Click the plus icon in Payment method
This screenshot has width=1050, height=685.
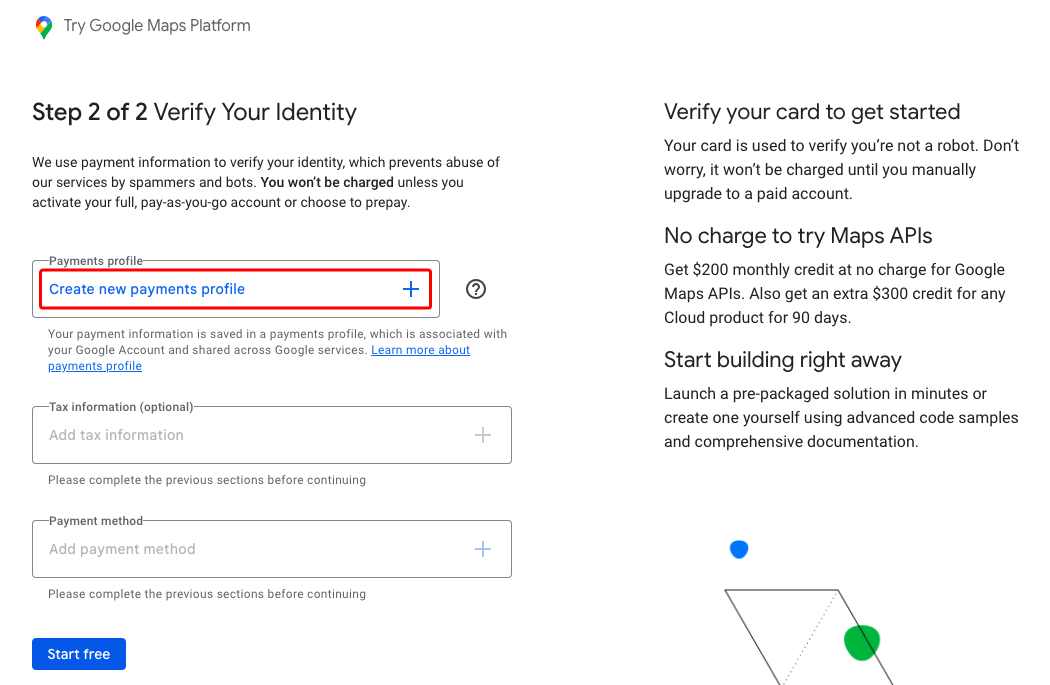(x=483, y=549)
